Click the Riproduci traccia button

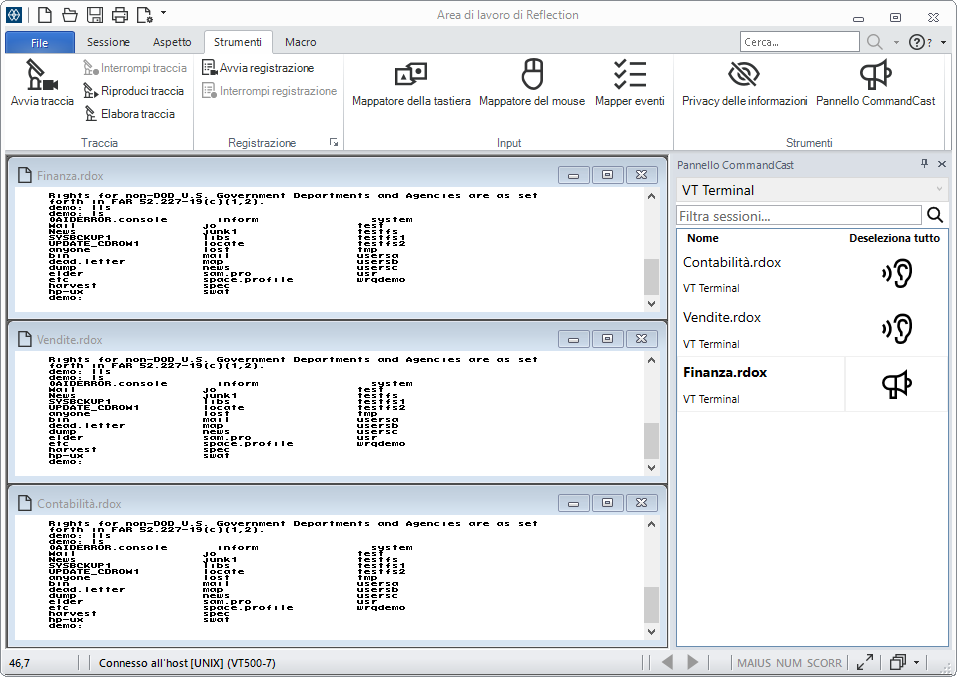coord(134,91)
